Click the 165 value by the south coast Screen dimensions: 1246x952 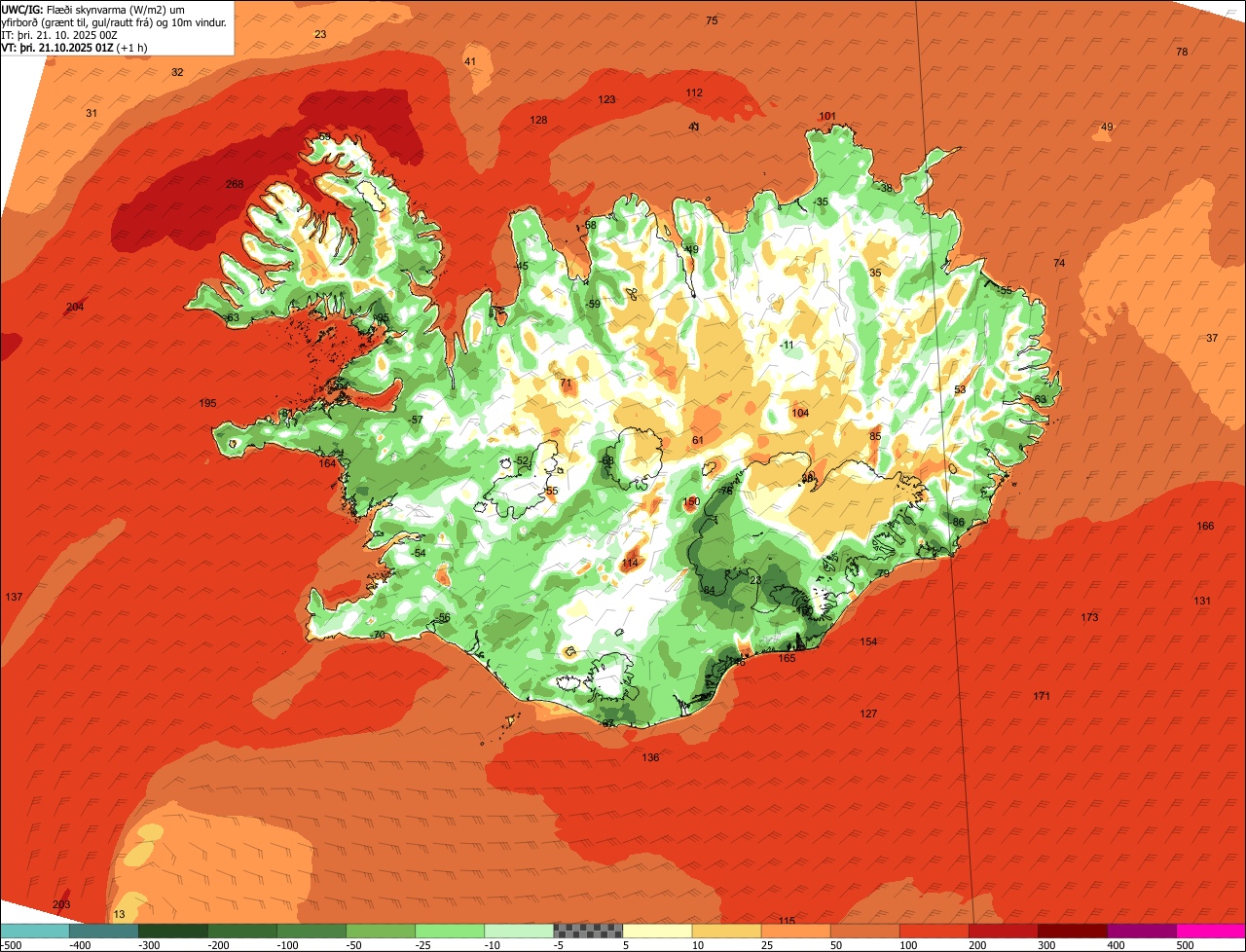(787, 658)
